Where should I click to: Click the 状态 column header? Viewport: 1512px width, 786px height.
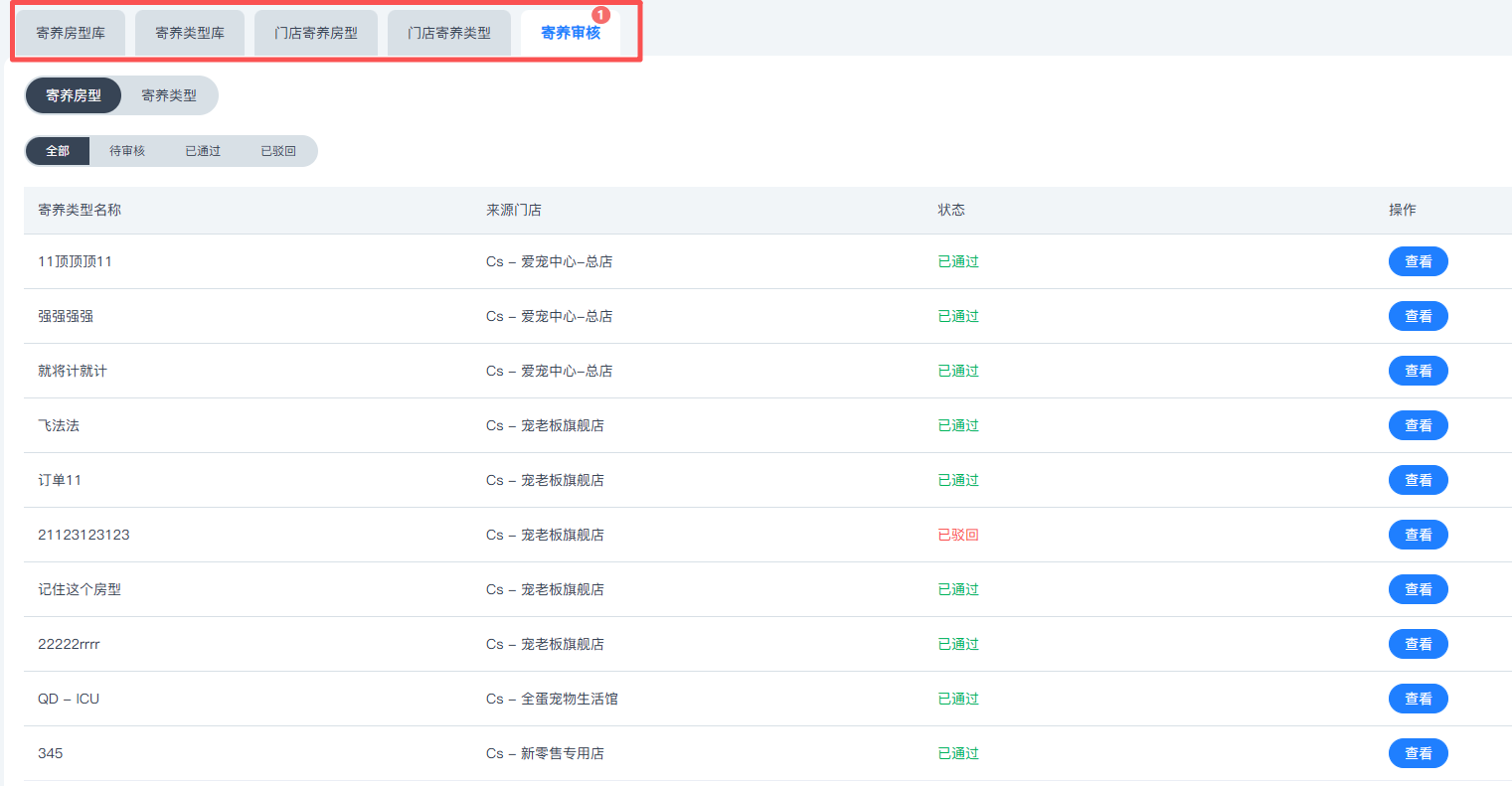(x=951, y=210)
